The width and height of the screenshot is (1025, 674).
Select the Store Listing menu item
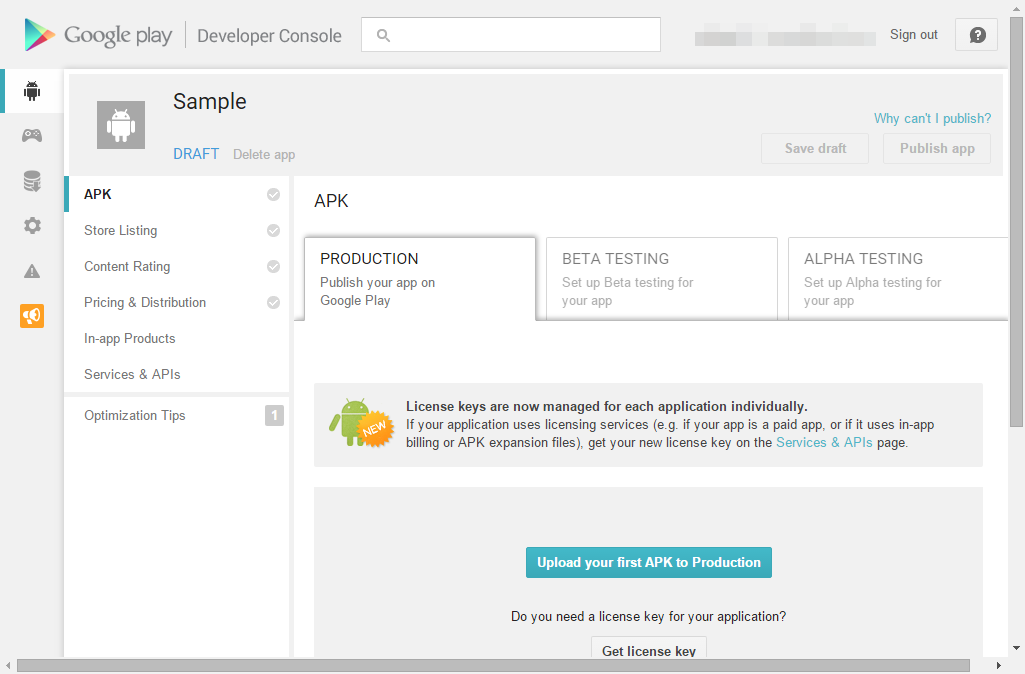tap(121, 230)
